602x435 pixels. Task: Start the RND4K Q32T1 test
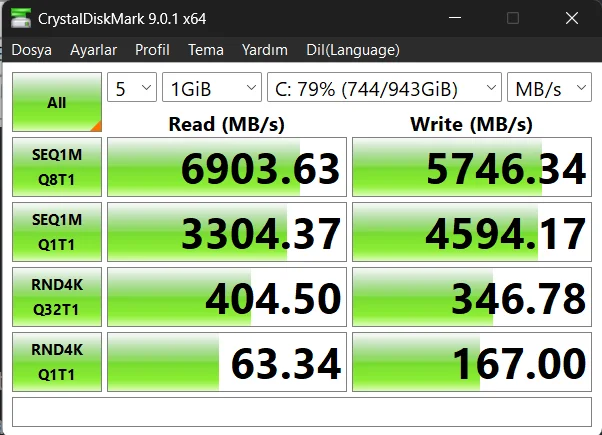pos(57,297)
